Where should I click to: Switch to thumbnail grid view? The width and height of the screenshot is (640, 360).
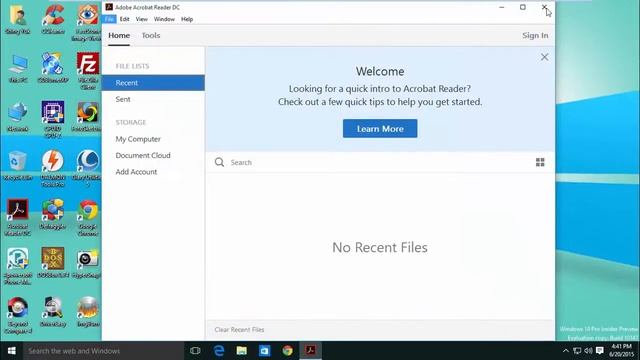pyautogui.click(x=540, y=162)
